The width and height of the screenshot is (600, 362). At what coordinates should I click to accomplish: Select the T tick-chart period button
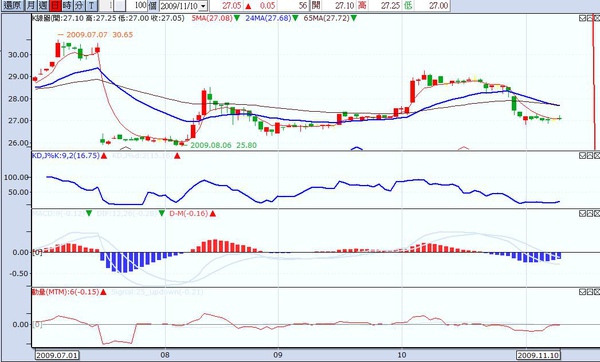pyautogui.click(x=91, y=5)
